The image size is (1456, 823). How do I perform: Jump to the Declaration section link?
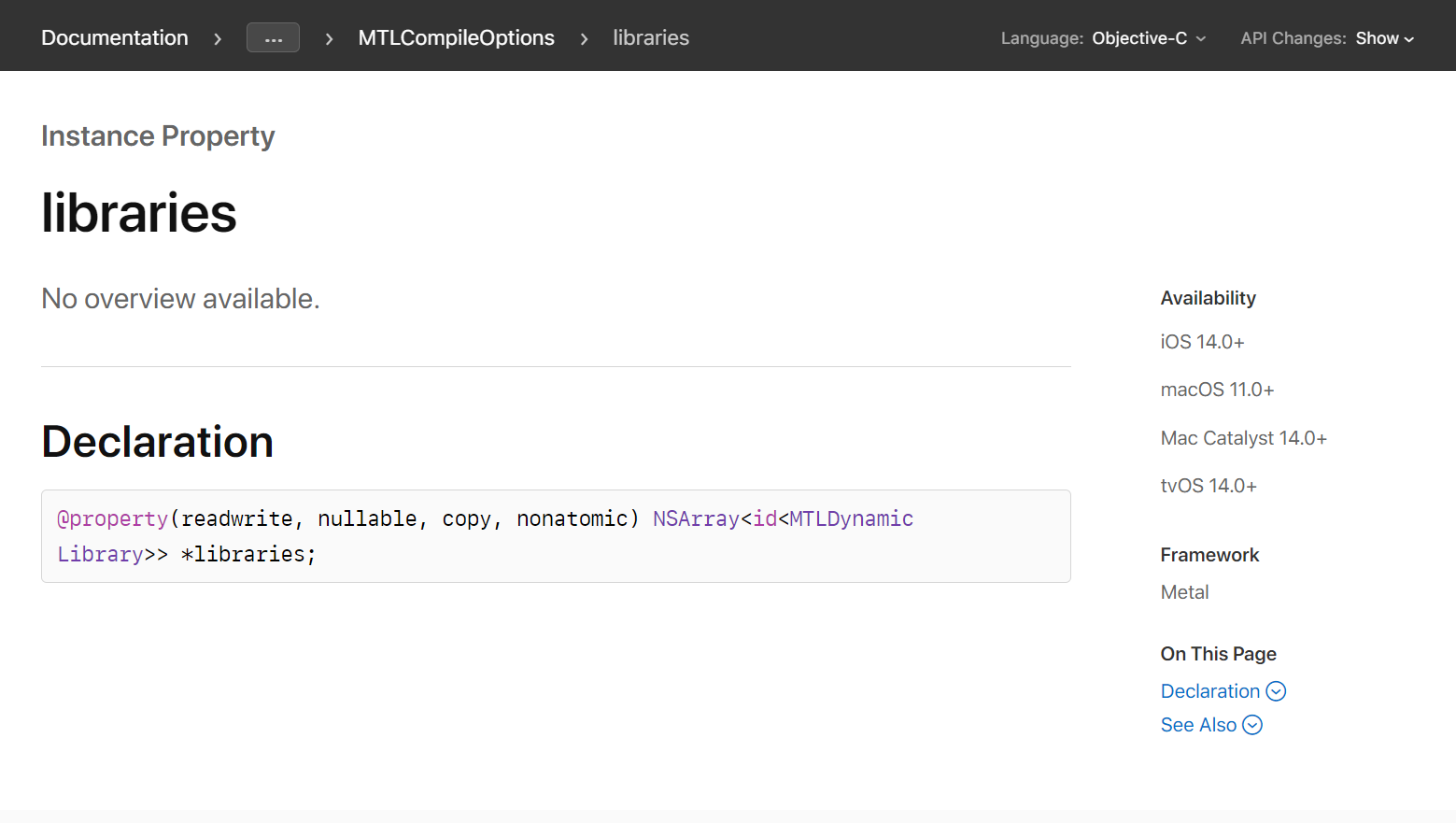pyautogui.click(x=1209, y=691)
